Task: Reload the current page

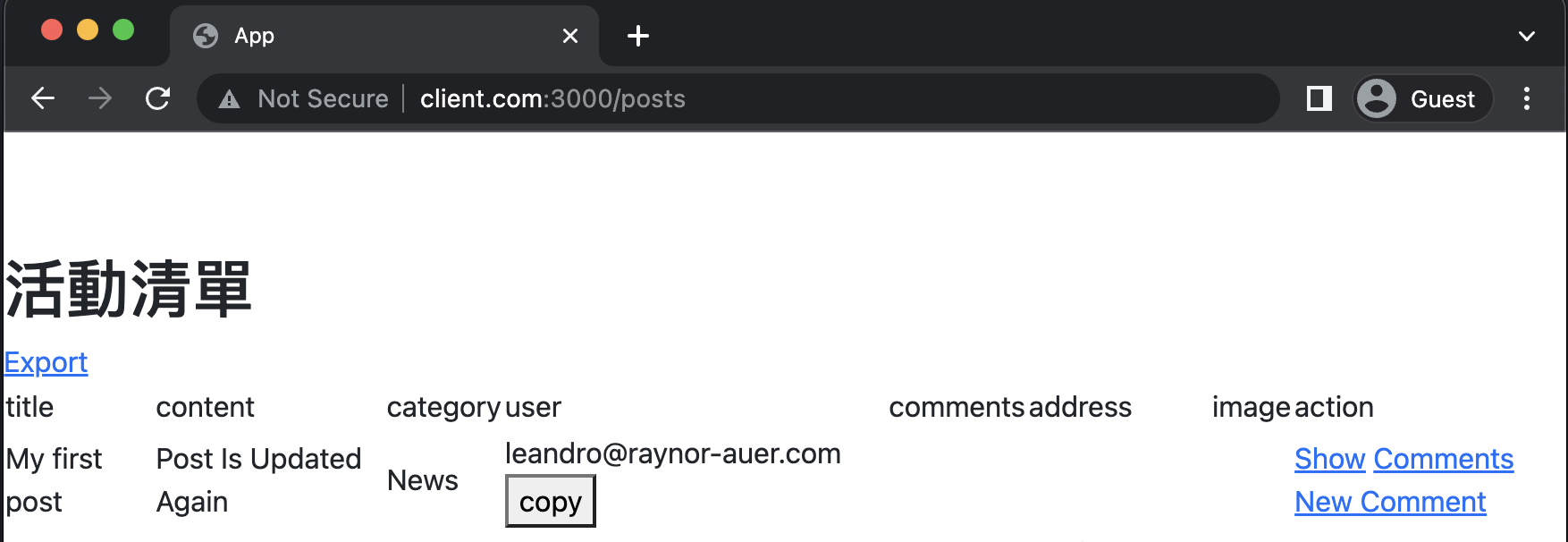Action: tap(158, 98)
